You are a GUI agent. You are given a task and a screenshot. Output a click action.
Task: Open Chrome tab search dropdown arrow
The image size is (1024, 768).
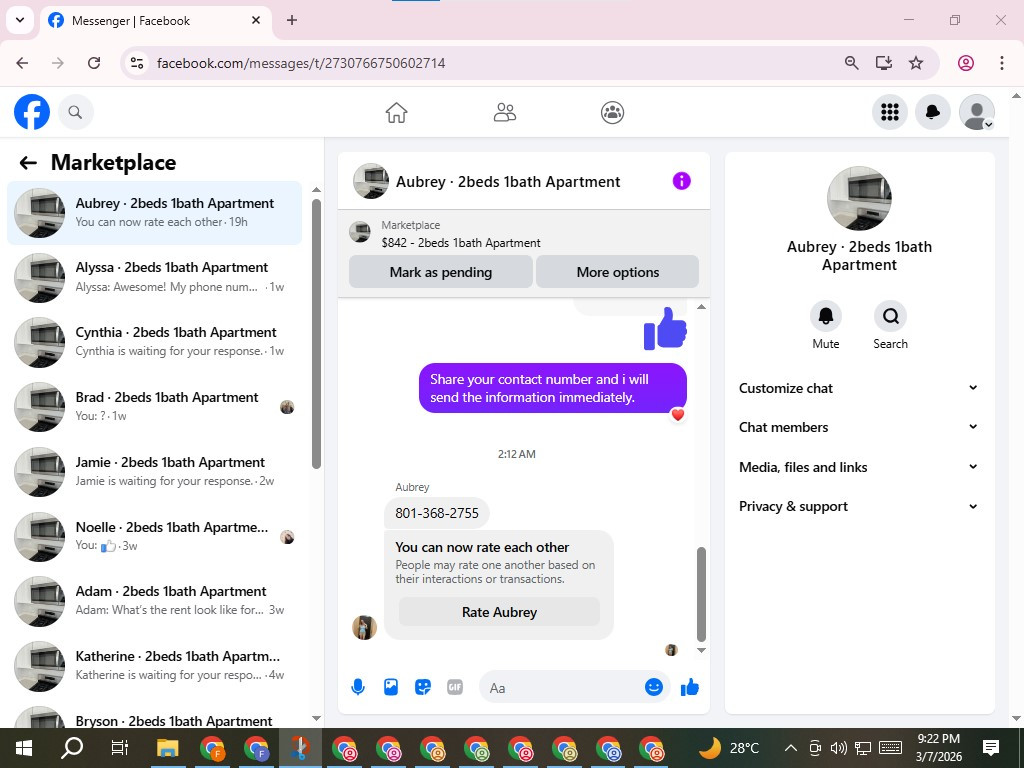click(20, 20)
